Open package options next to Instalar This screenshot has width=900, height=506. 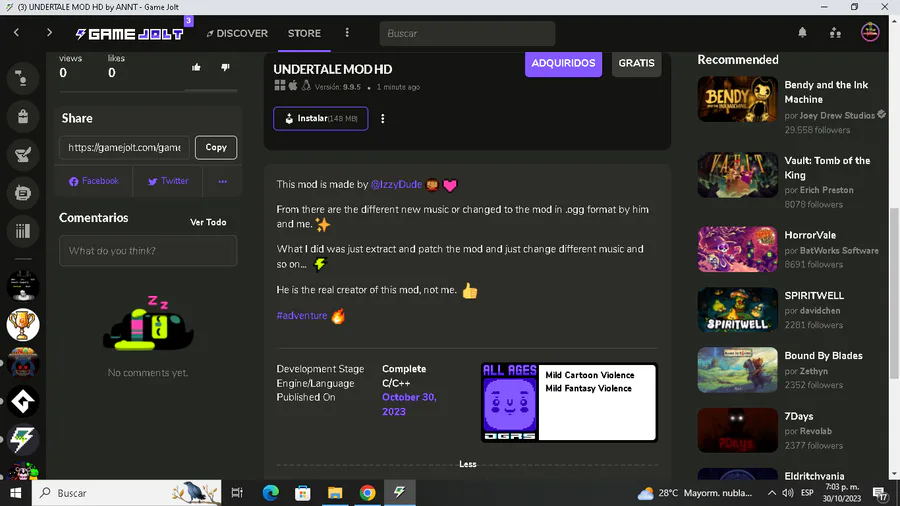382,119
